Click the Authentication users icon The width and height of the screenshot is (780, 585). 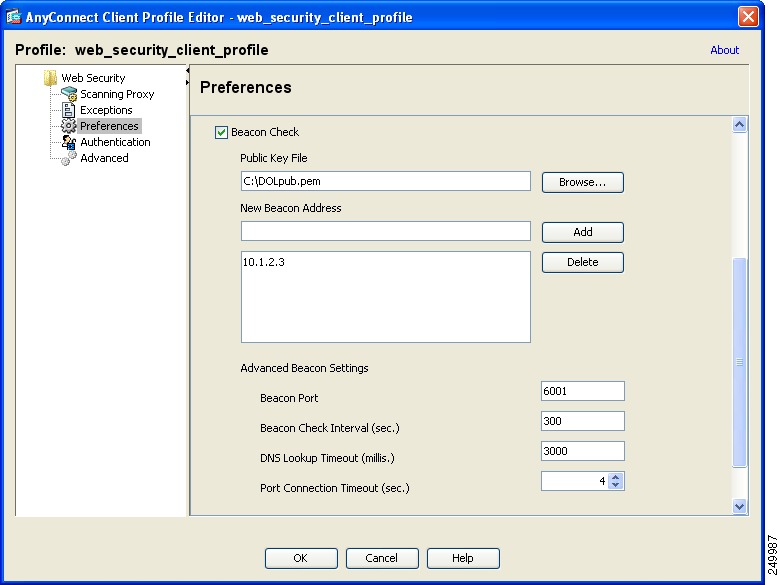click(x=69, y=142)
